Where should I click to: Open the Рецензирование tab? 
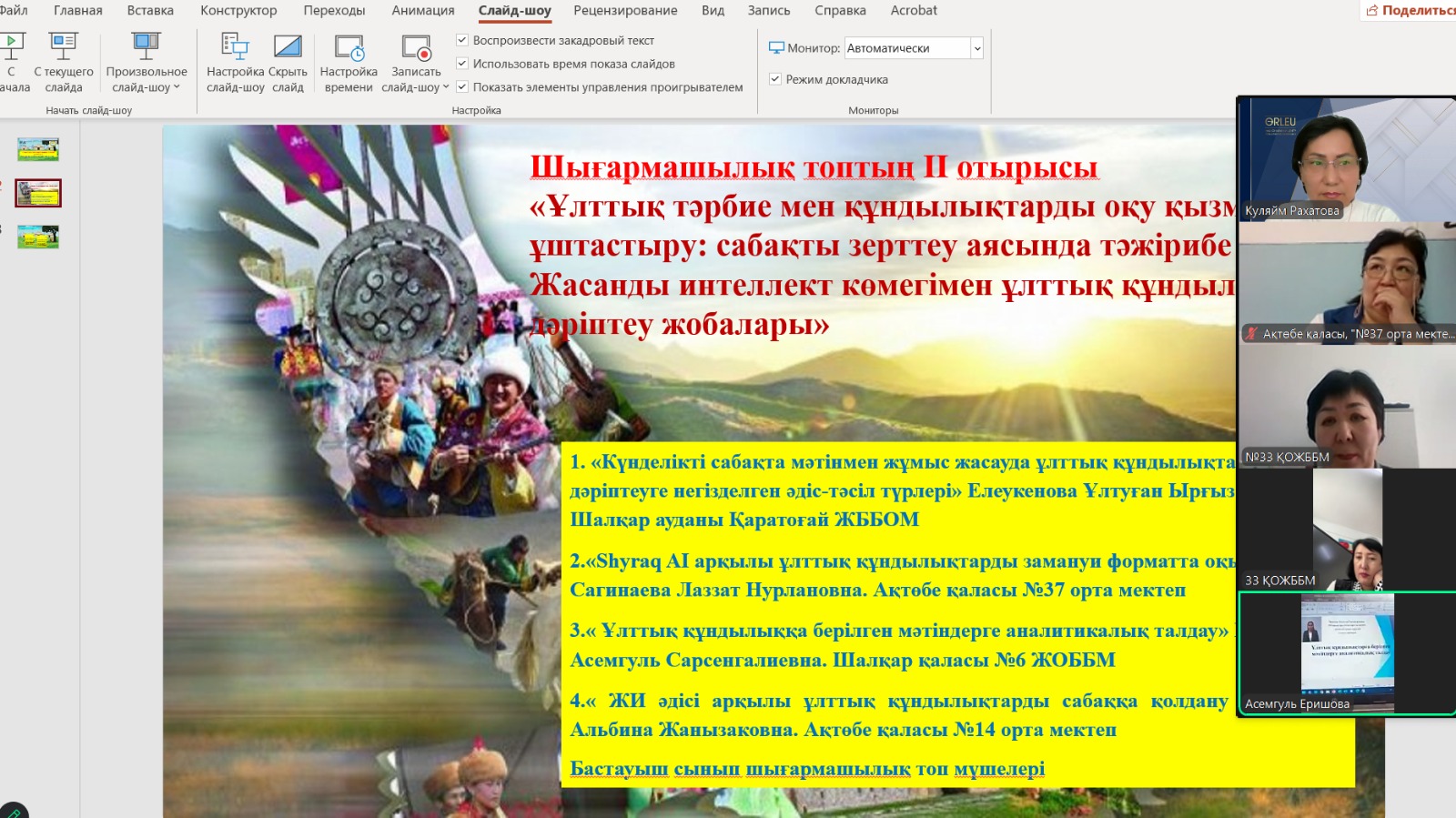pyautogui.click(x=625, y=11)
